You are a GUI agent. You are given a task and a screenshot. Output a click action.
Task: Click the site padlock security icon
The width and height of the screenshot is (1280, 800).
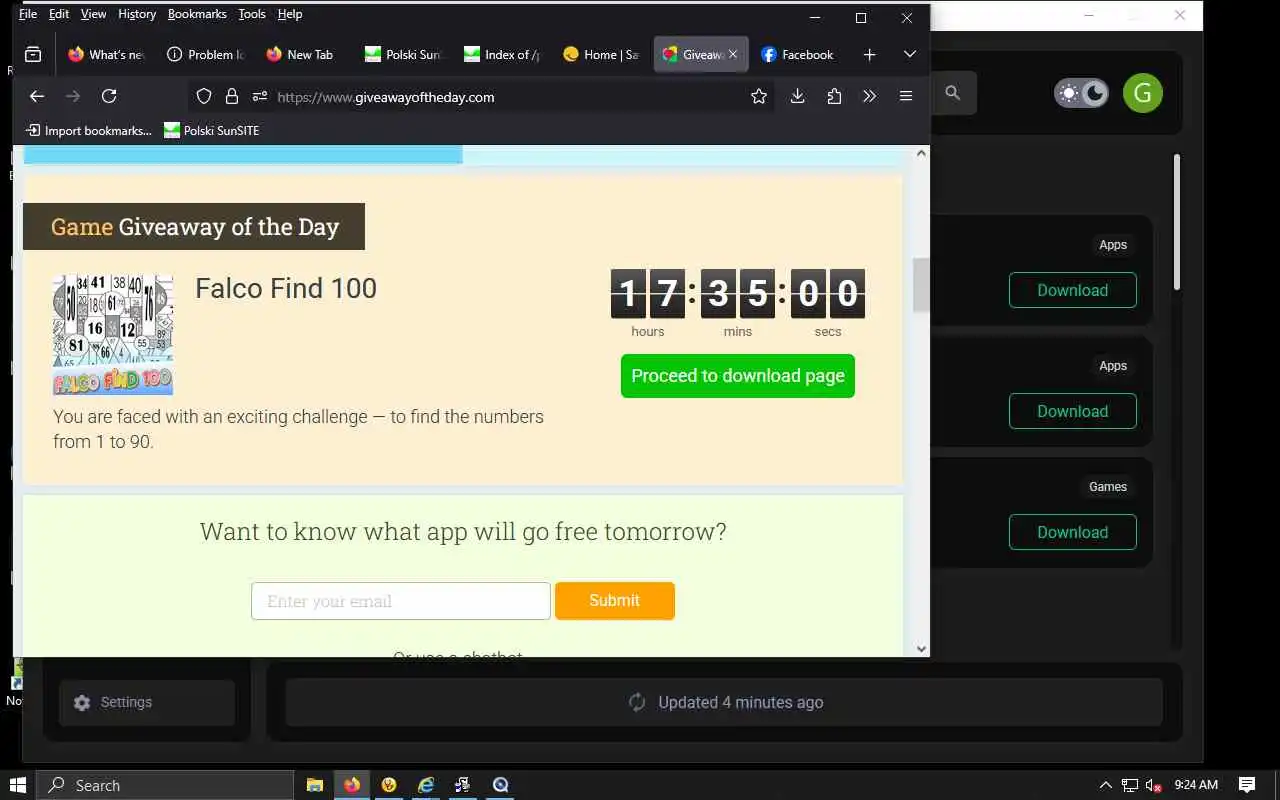coord(232,96)
